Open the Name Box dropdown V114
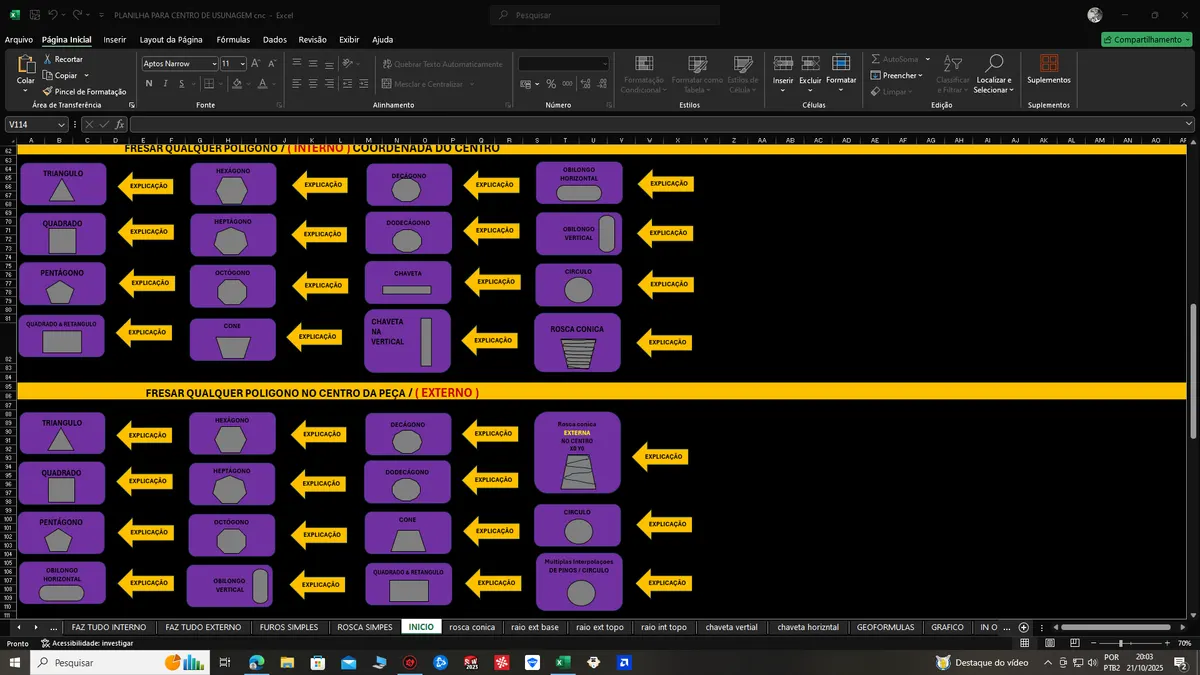Screen dimensions: 1200x675 [x=62, y=124]
